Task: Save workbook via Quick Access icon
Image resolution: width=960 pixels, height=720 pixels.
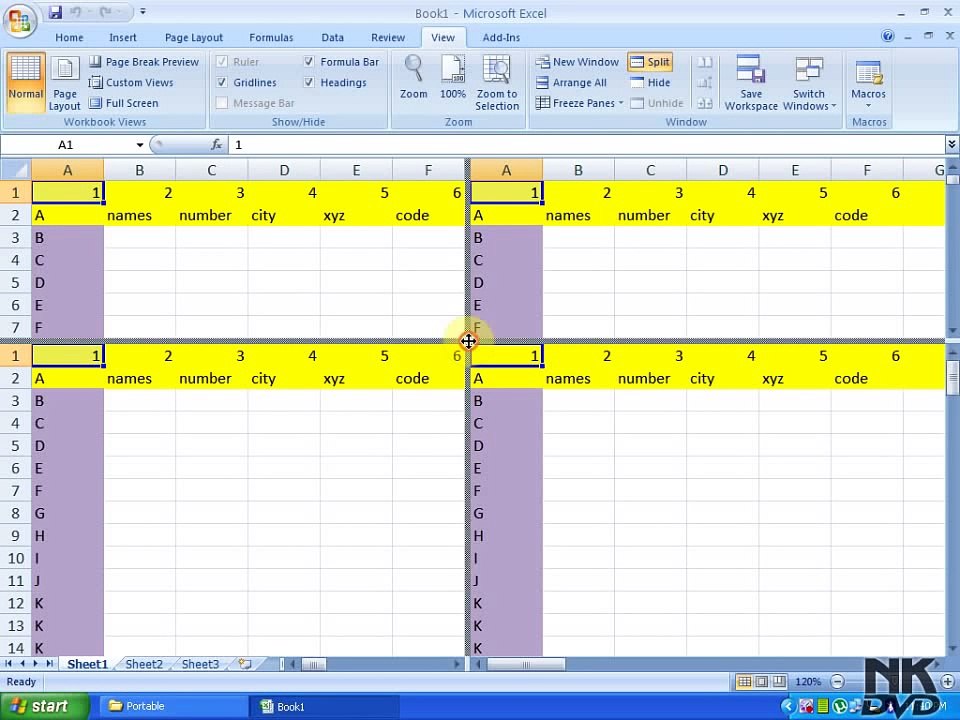Action: [x=55, y=12]
